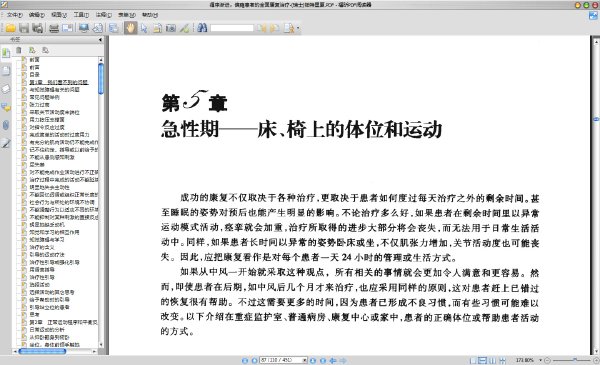Select the Snapshot camera tool
Viewport: 600px width, 365px height.
click(171, 28)
